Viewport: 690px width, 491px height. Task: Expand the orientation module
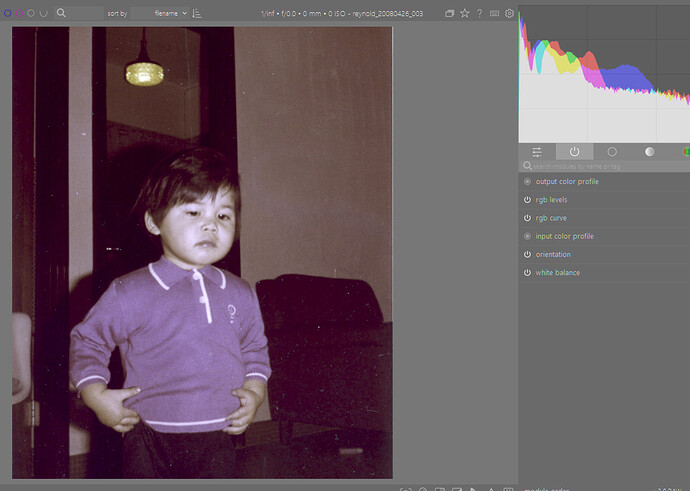[553, 254]
